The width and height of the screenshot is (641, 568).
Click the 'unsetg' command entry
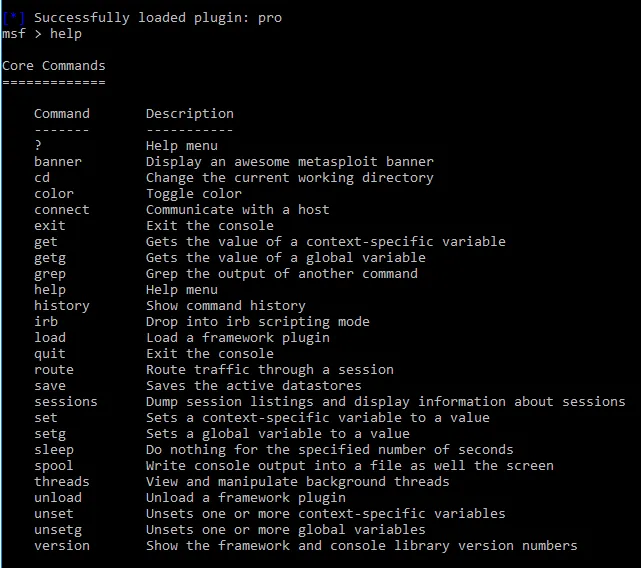58,530
